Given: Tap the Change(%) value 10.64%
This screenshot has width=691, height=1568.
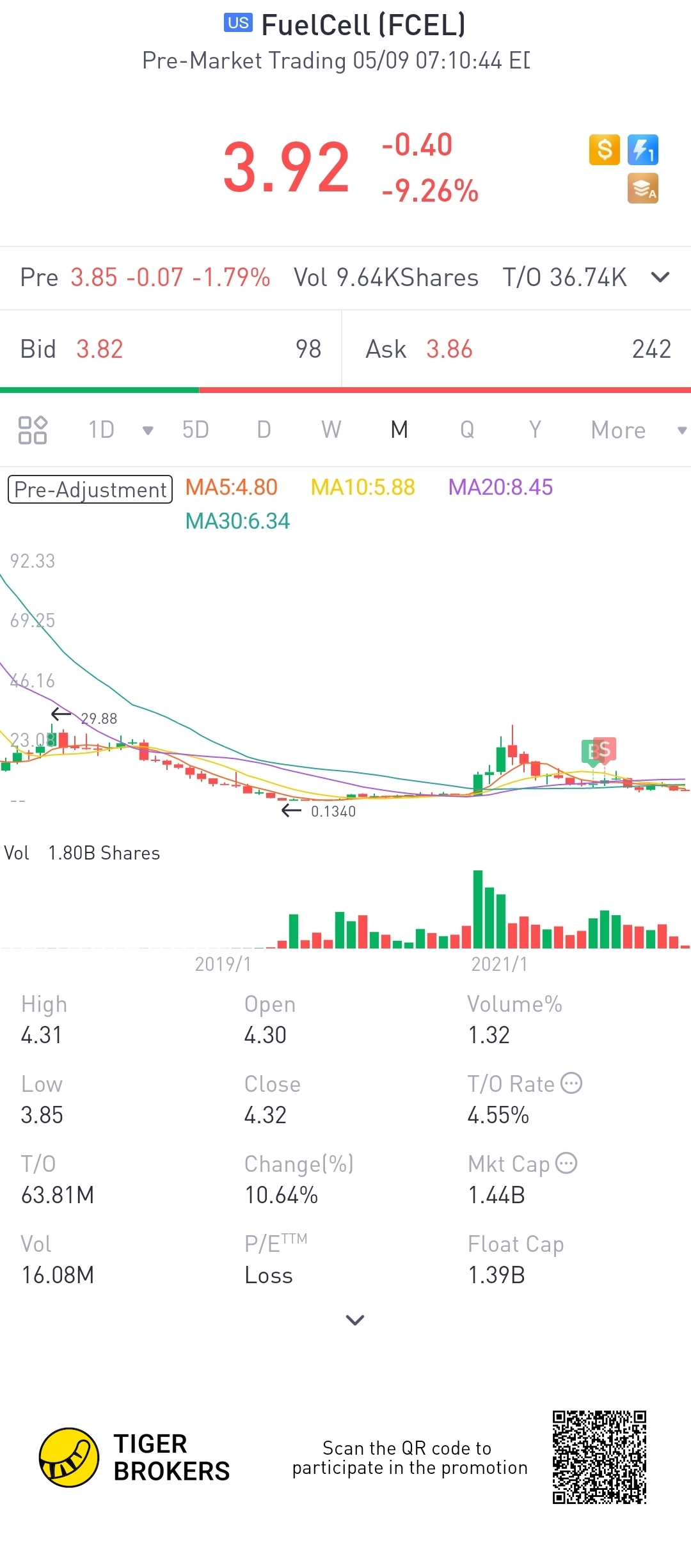Looking at the screenshot, I should (282, 1195).
